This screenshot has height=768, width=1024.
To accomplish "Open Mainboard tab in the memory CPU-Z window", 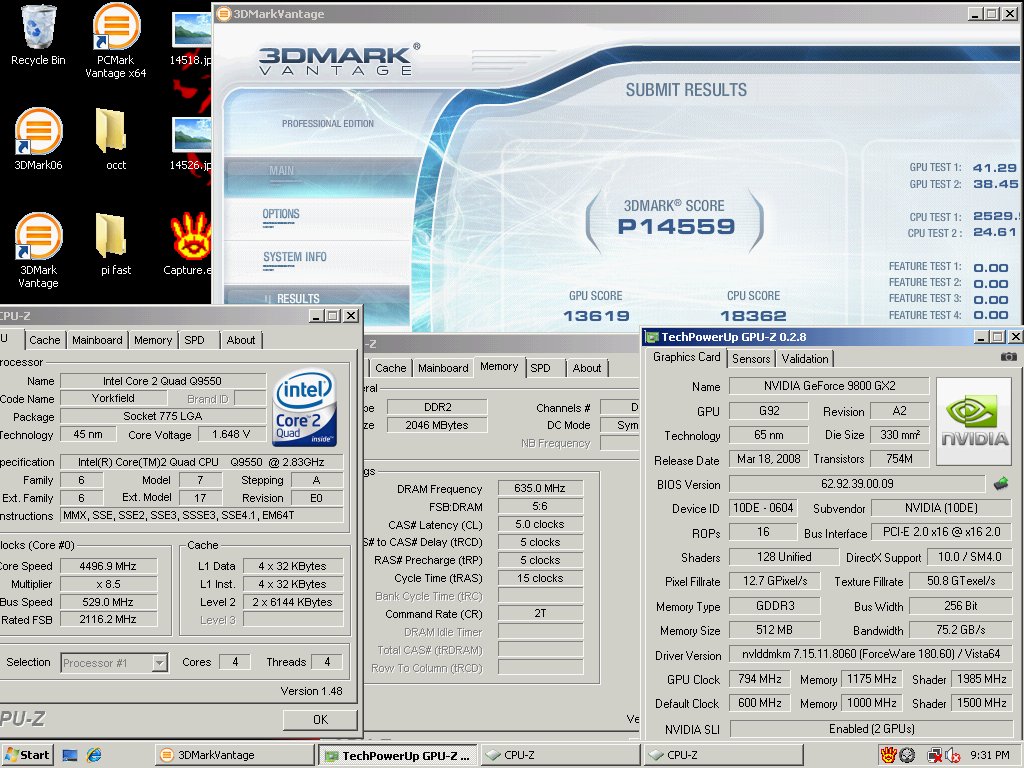I will click(x=443, y=368).
